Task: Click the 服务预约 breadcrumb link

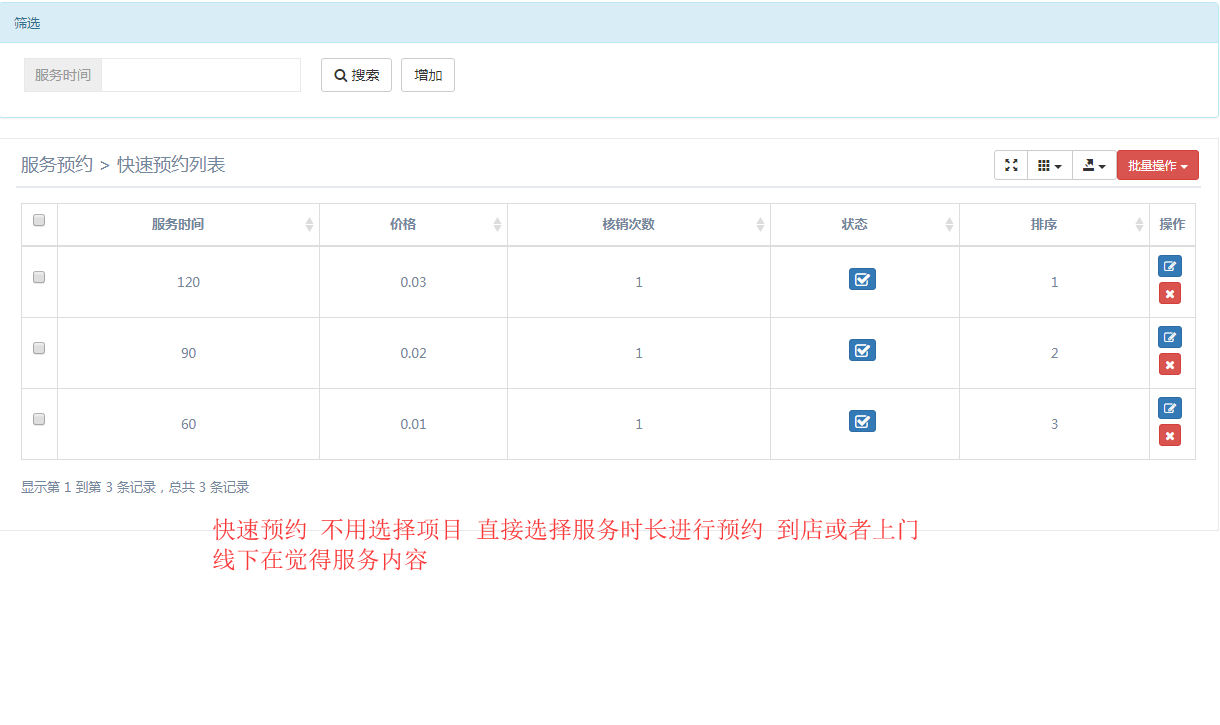Action: coord(57,164)
